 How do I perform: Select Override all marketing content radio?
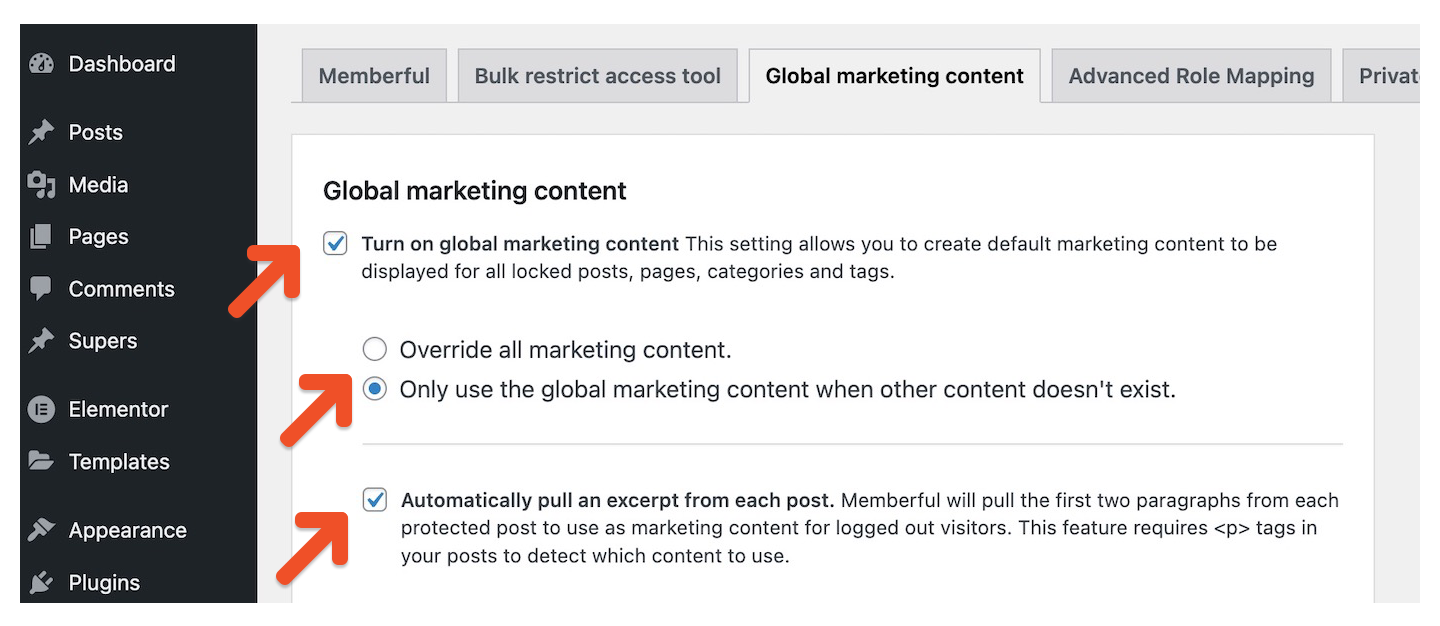(374, 349)
